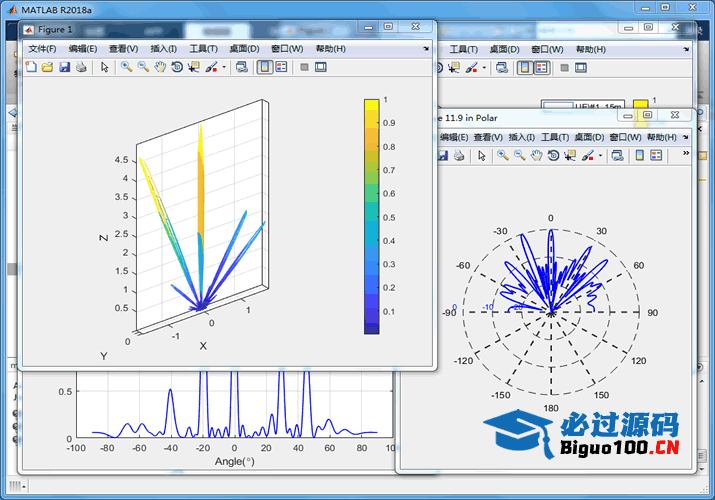Image resolution: width=715 pixels, height=500 pixels.
Task: Click Show Plot Tools in middle background figure
Action: (580, 68)
